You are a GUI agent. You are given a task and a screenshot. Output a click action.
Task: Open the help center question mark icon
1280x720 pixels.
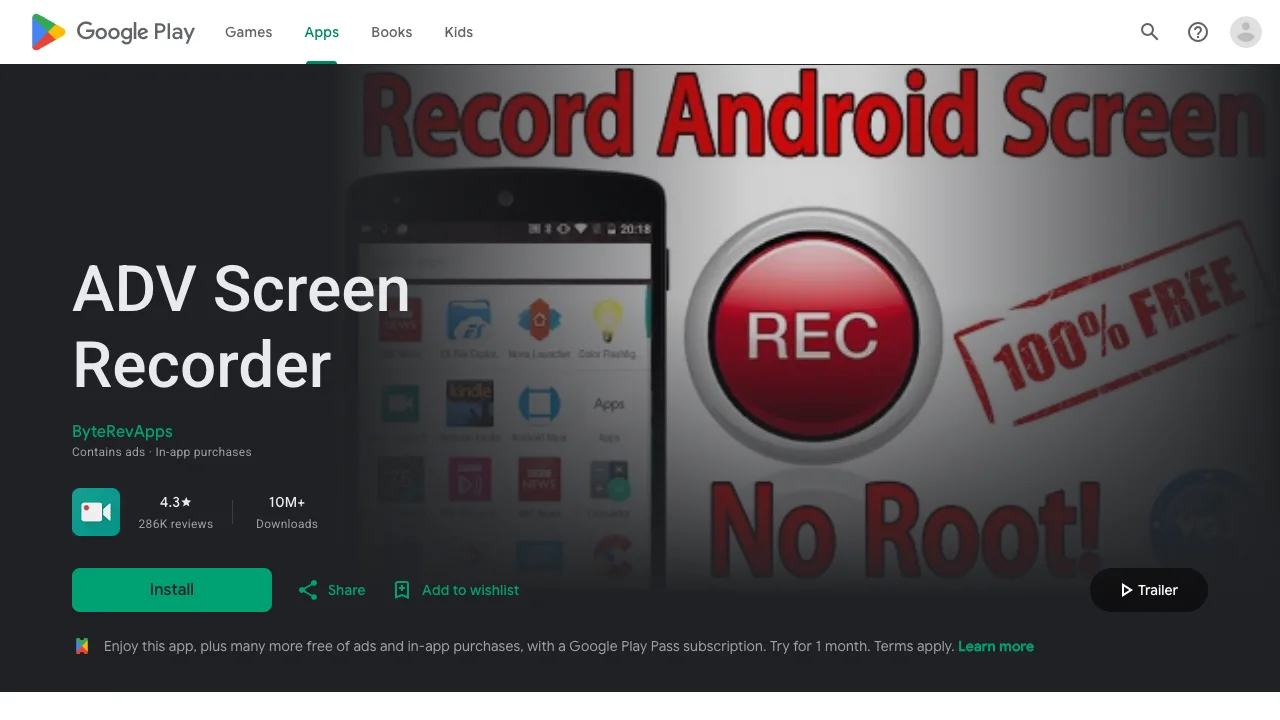tap(1198, 32)
